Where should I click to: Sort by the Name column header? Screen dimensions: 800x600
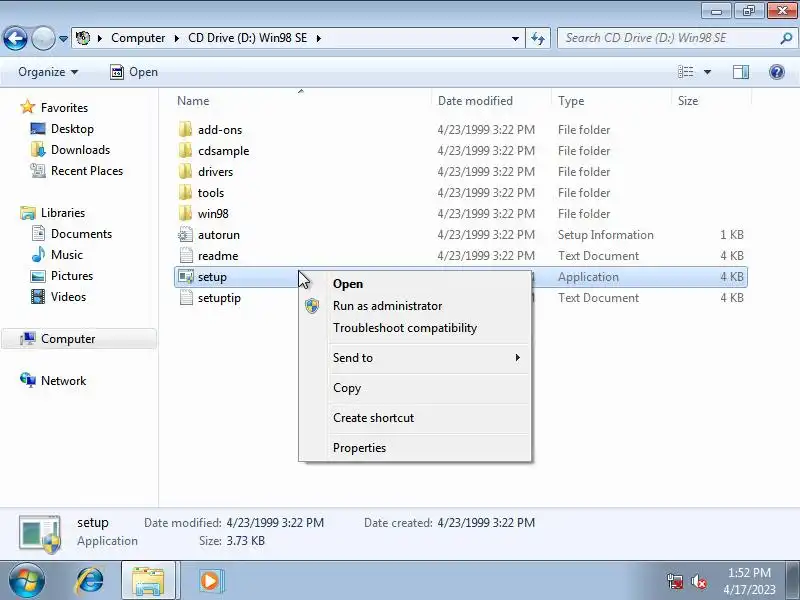301,101
